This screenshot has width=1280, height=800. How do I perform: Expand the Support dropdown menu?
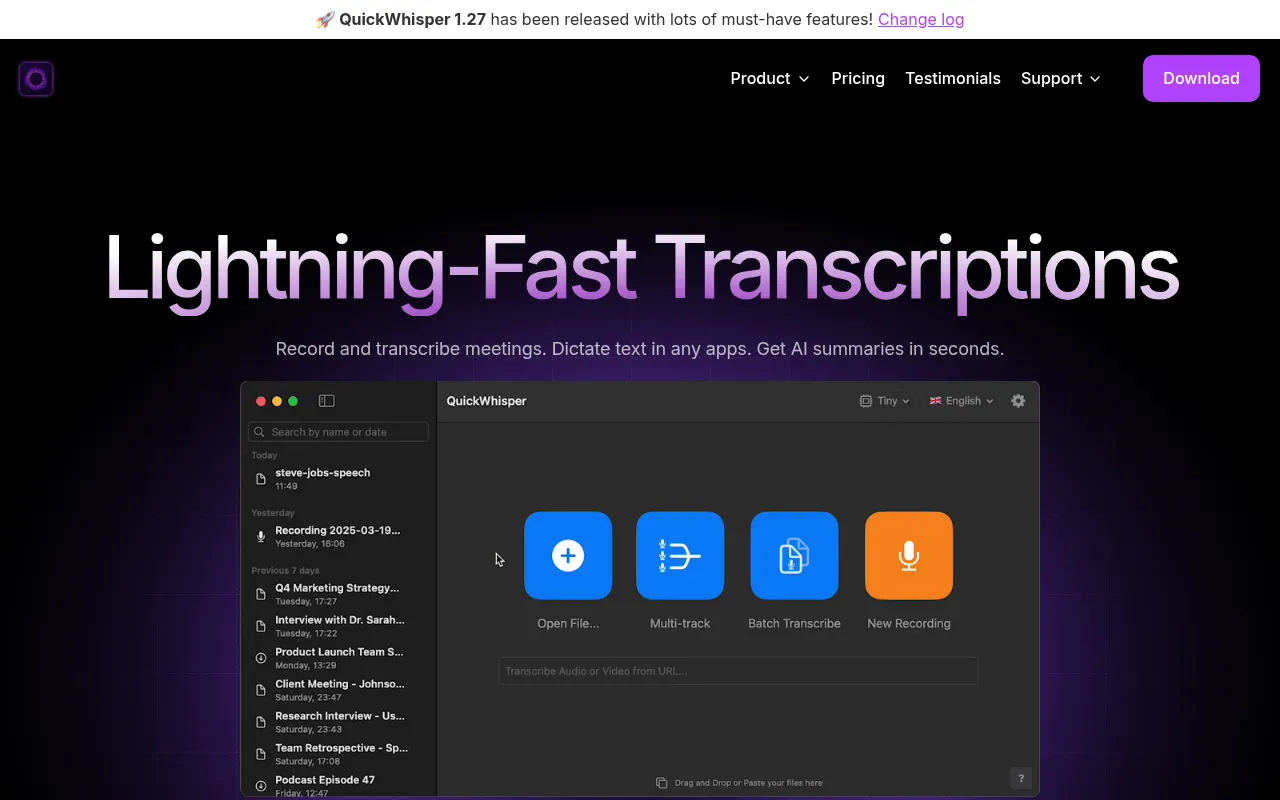click(x=1061, y=78)
